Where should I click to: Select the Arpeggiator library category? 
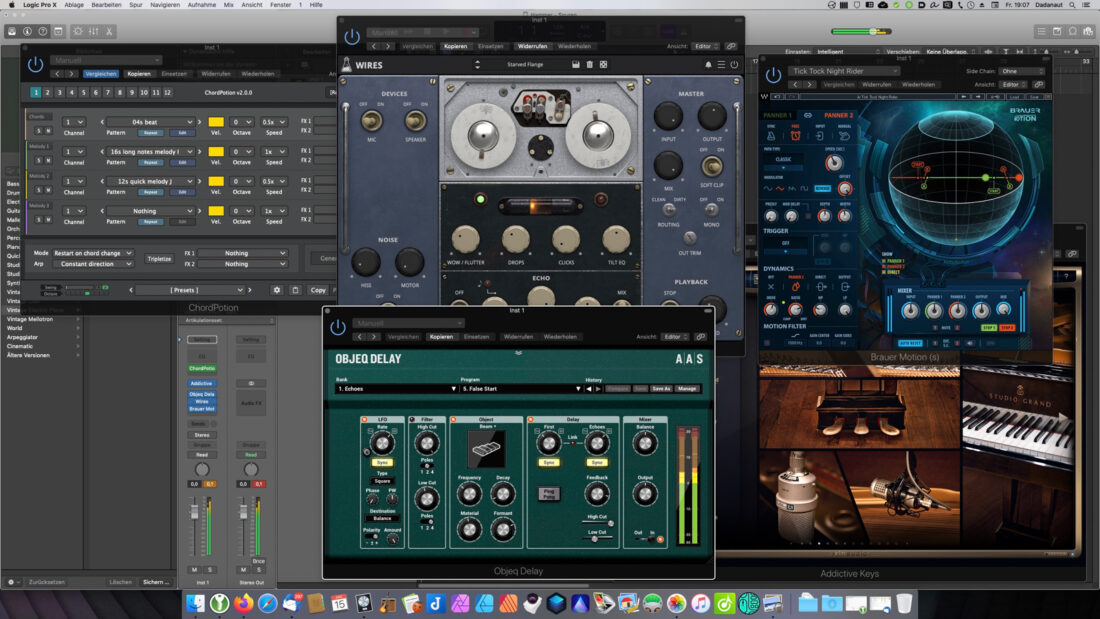[x=22, y=338]
